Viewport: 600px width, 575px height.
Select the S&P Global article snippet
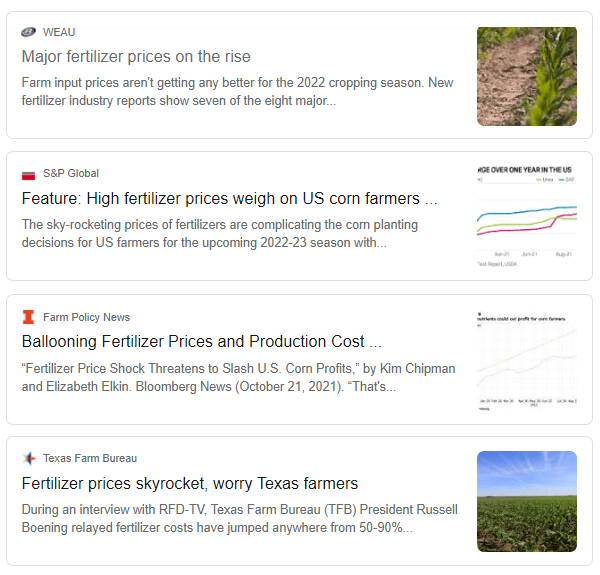coord(220,233)
